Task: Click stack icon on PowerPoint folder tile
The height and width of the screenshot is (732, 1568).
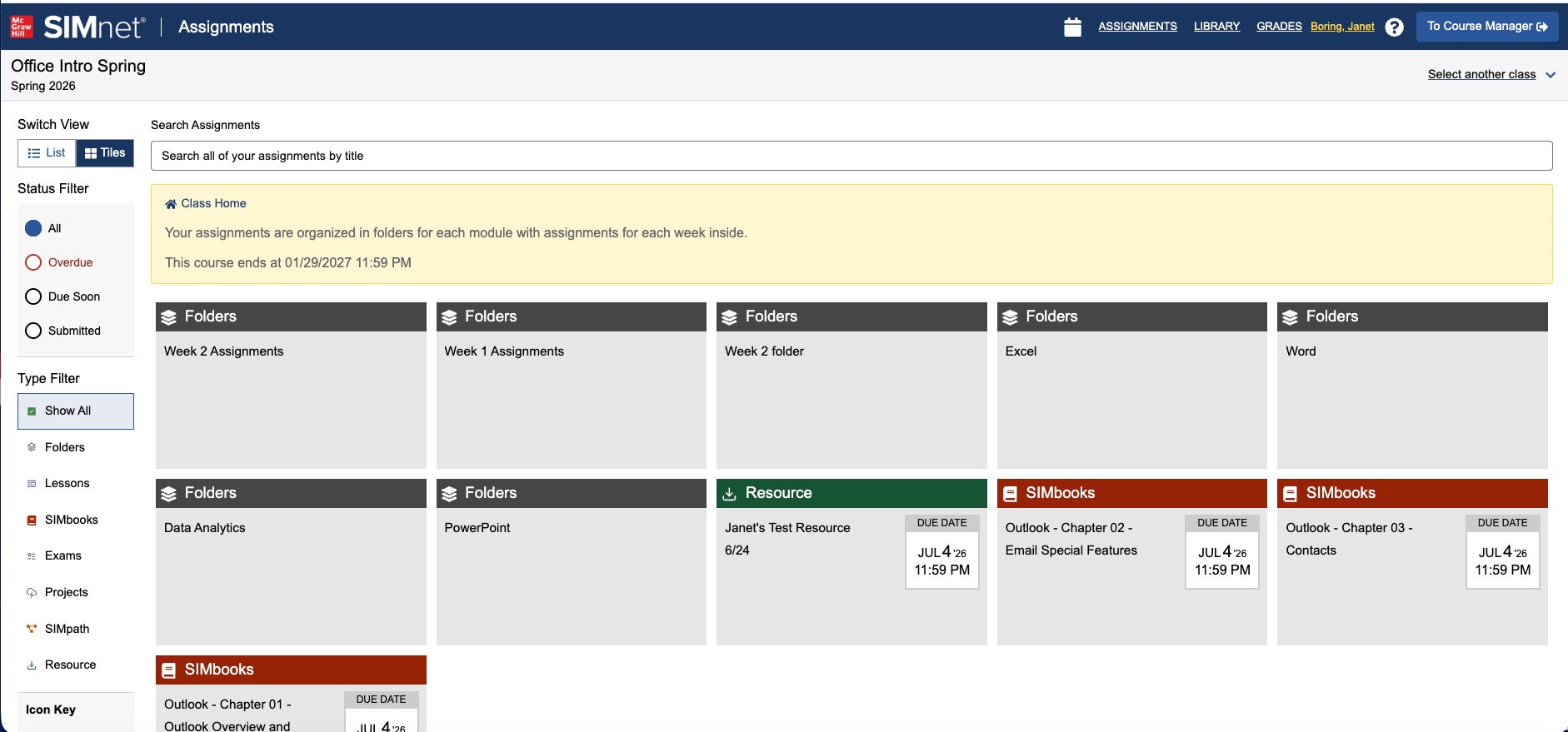Action: (x=449, y=494)
